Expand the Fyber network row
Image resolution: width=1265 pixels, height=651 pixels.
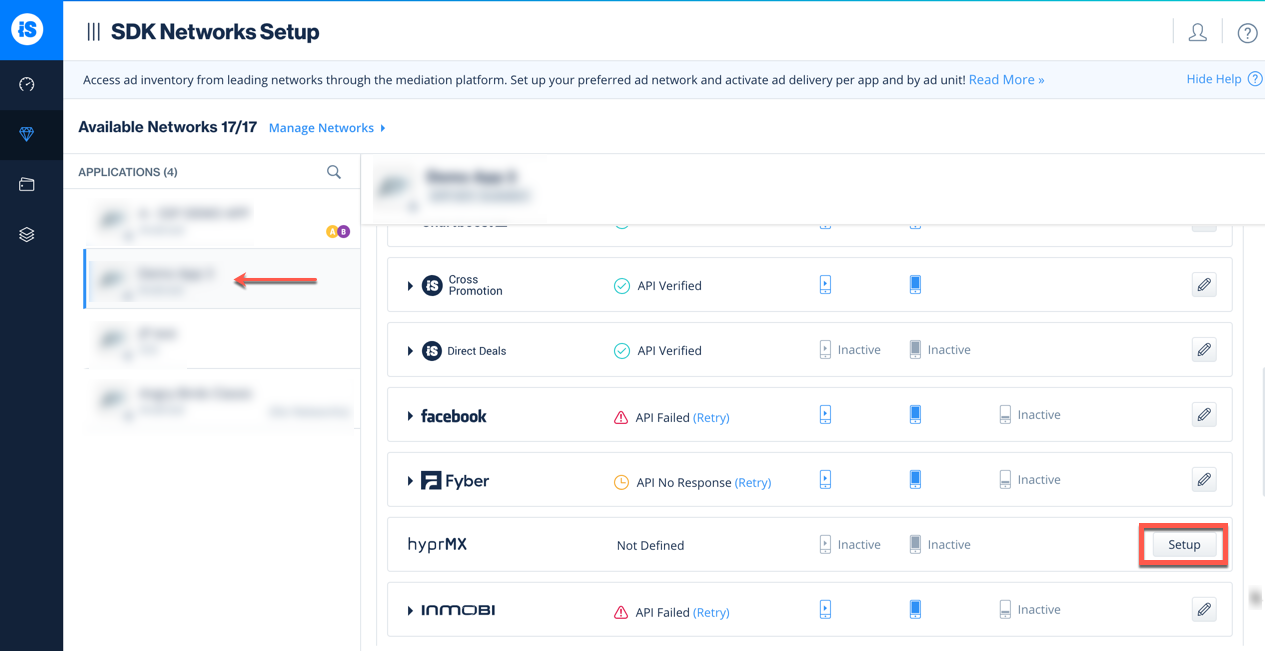coord(410,481)
